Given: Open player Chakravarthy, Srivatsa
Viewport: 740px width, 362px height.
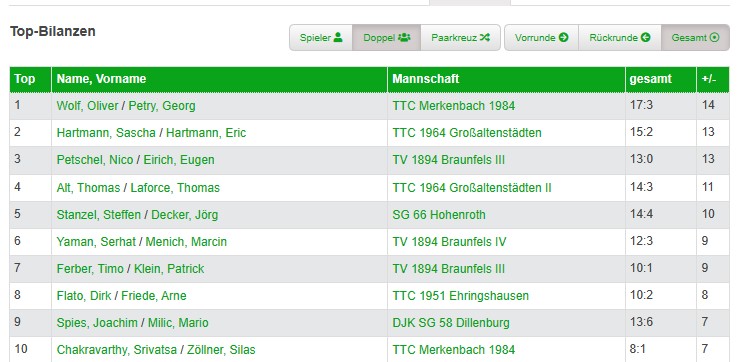Looking at the screenshot, I should pos(117,350).
